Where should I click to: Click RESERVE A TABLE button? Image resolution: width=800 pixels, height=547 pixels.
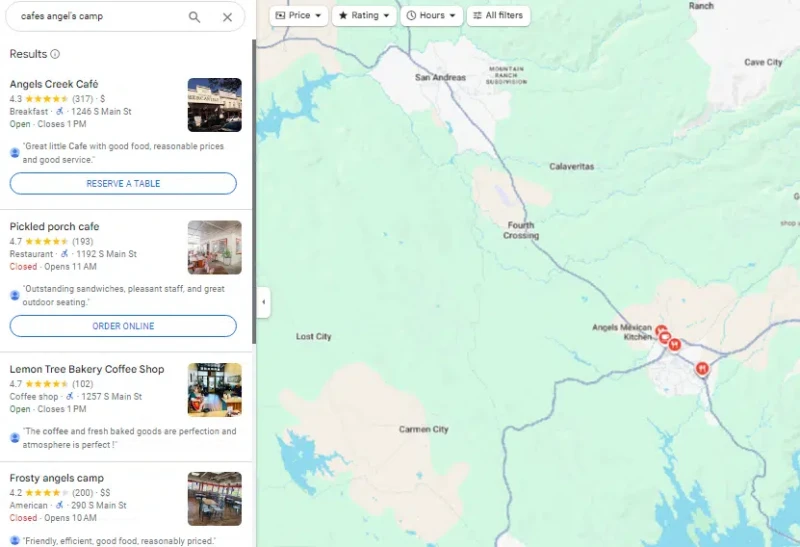(123, 184)
